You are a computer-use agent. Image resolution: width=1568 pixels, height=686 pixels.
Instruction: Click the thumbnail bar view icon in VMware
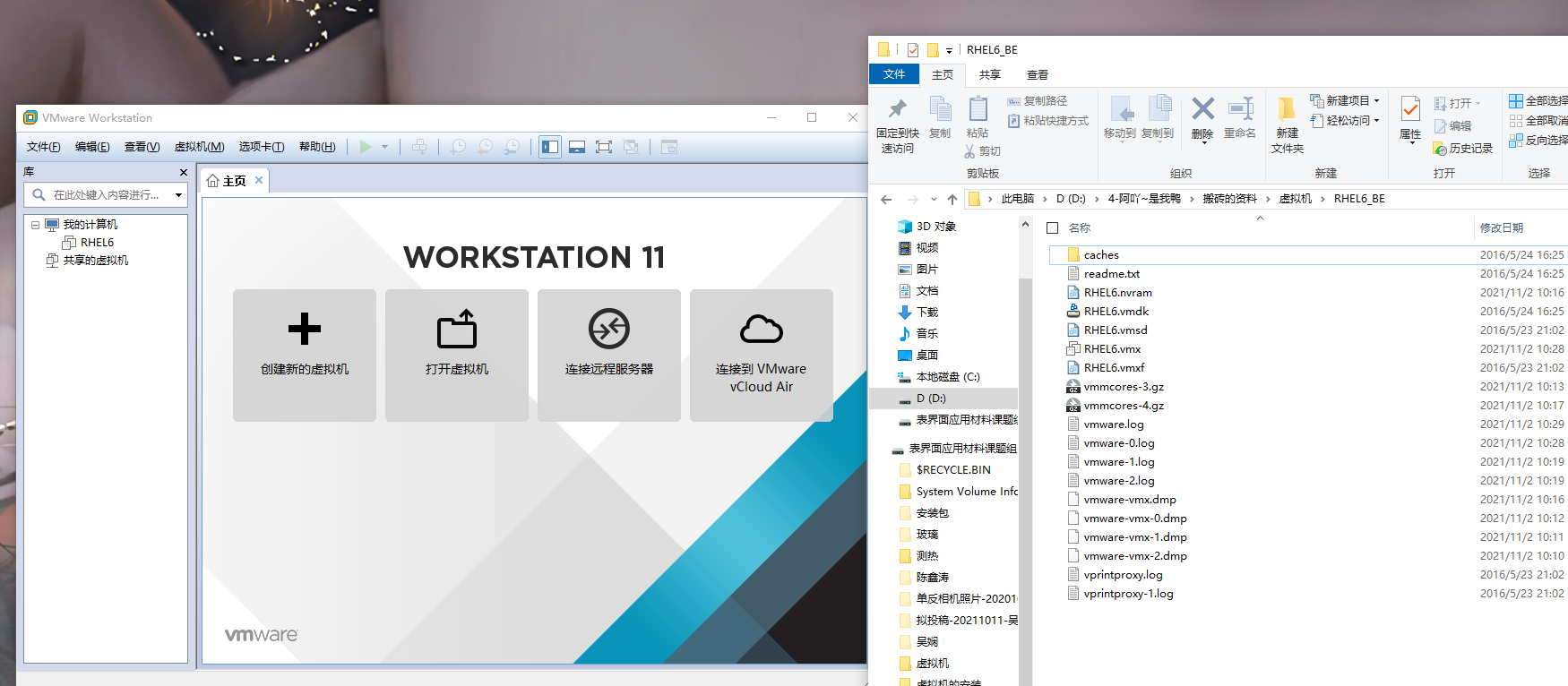(577, 147)
